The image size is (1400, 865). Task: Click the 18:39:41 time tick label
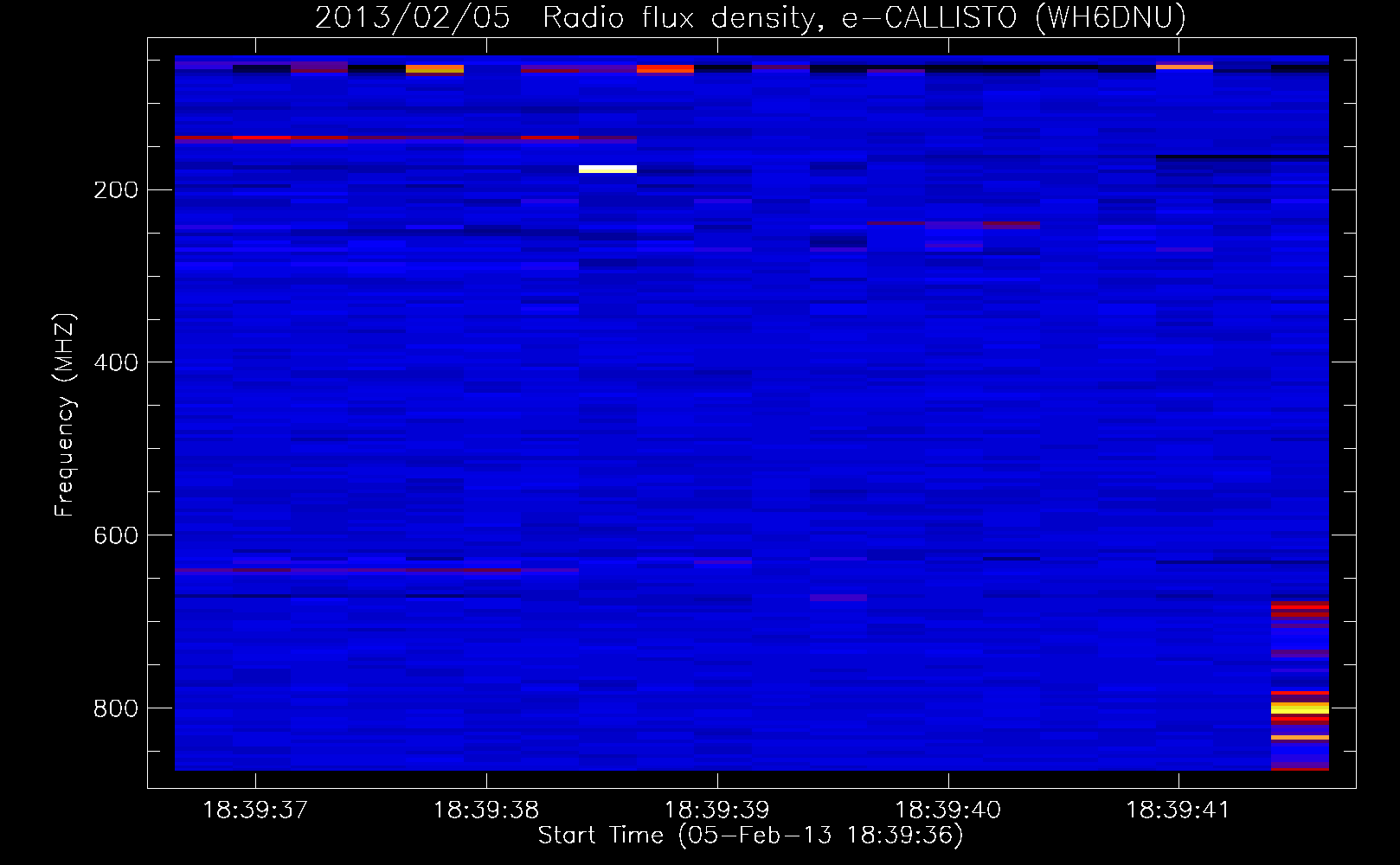(x=1178, y=811)
